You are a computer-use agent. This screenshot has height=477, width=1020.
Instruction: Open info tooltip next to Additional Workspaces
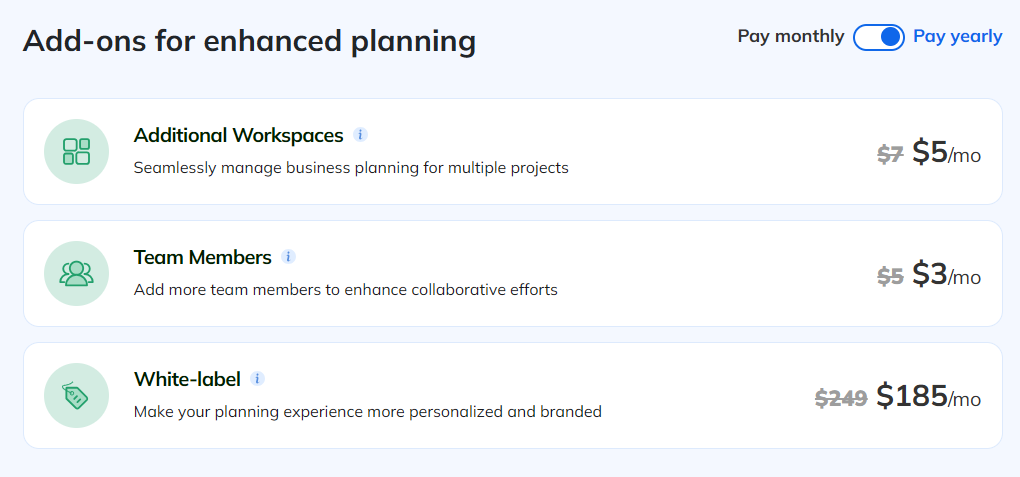coord(361,135)
